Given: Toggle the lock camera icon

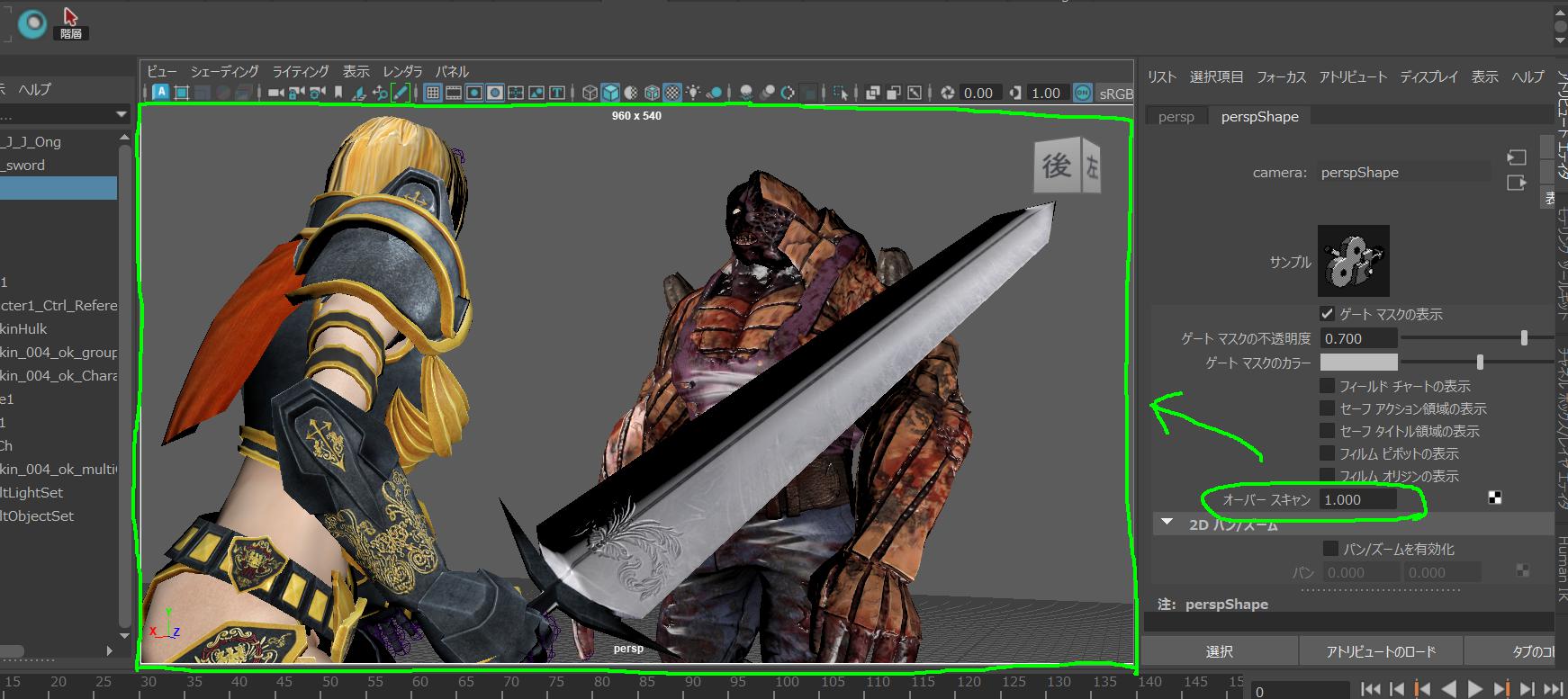Looking at the screenshot, I should pos(296,93).
